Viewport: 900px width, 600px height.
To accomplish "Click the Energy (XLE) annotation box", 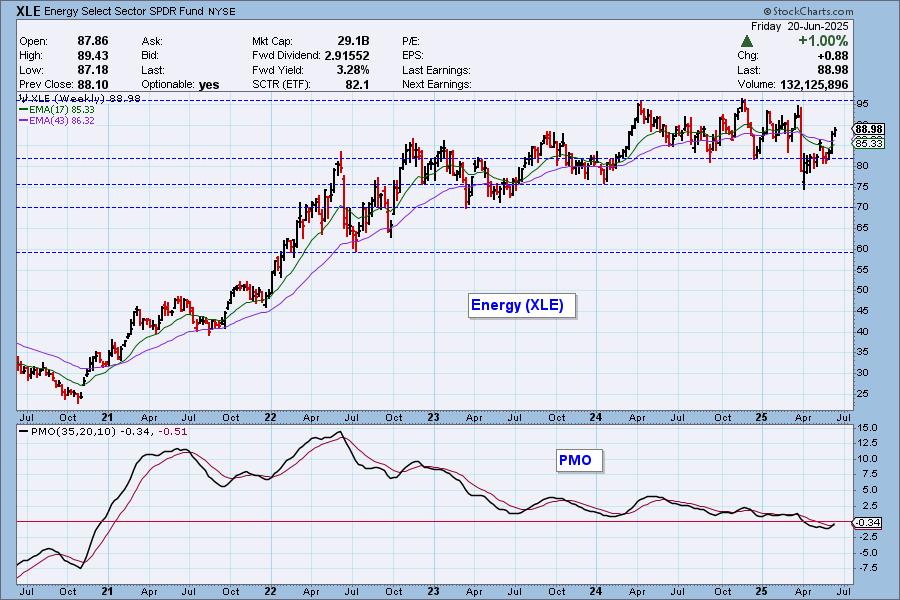I will 522,305.
